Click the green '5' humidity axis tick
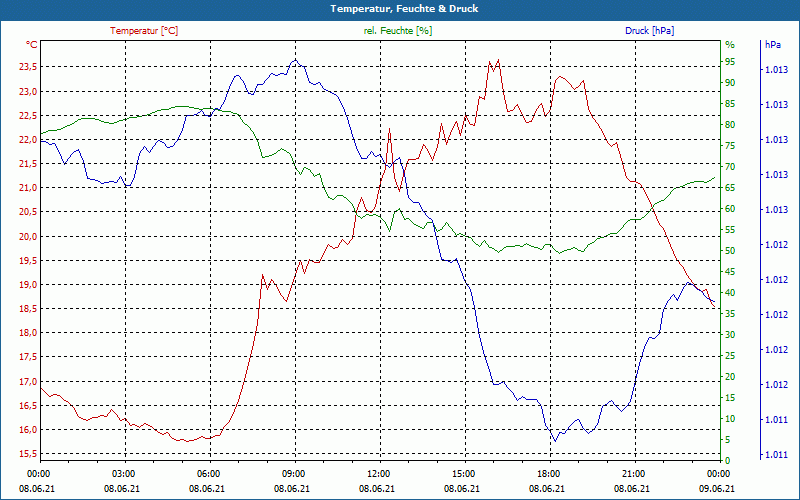Viewport: 800px width, 500px height. tap(728, 440)
